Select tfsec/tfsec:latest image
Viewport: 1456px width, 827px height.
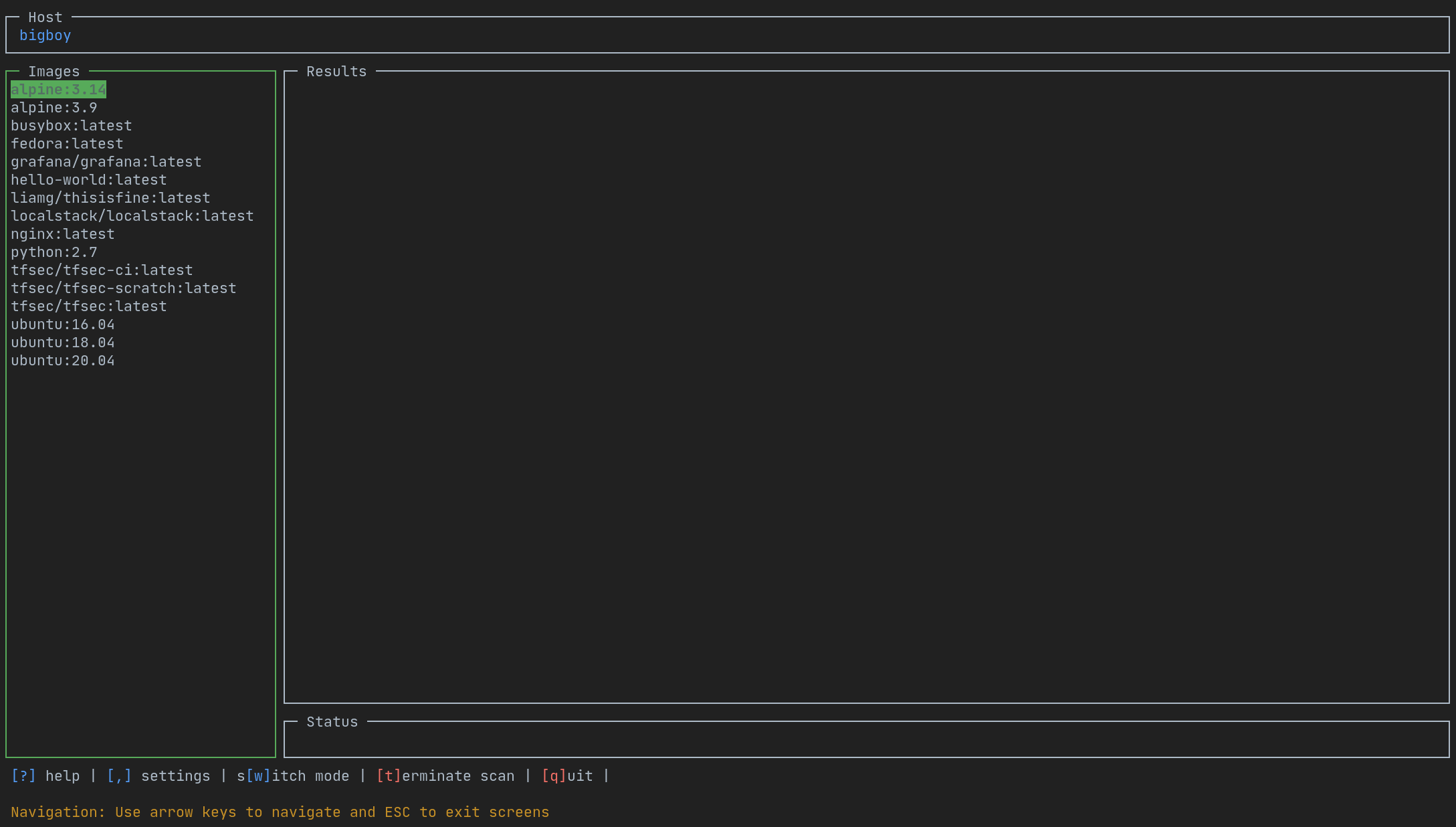click(88, 305)
